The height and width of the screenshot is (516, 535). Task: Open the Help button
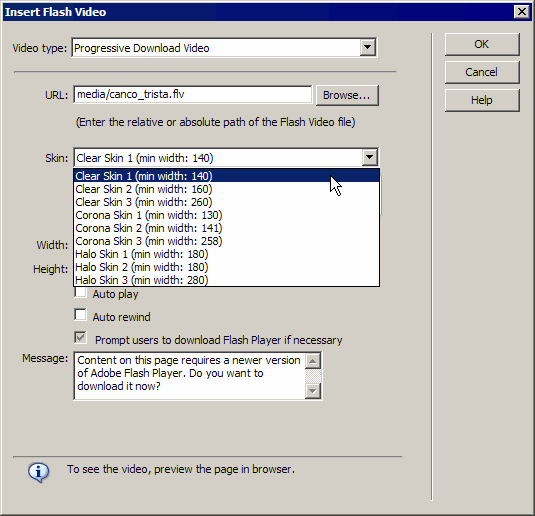coord(482,100)
